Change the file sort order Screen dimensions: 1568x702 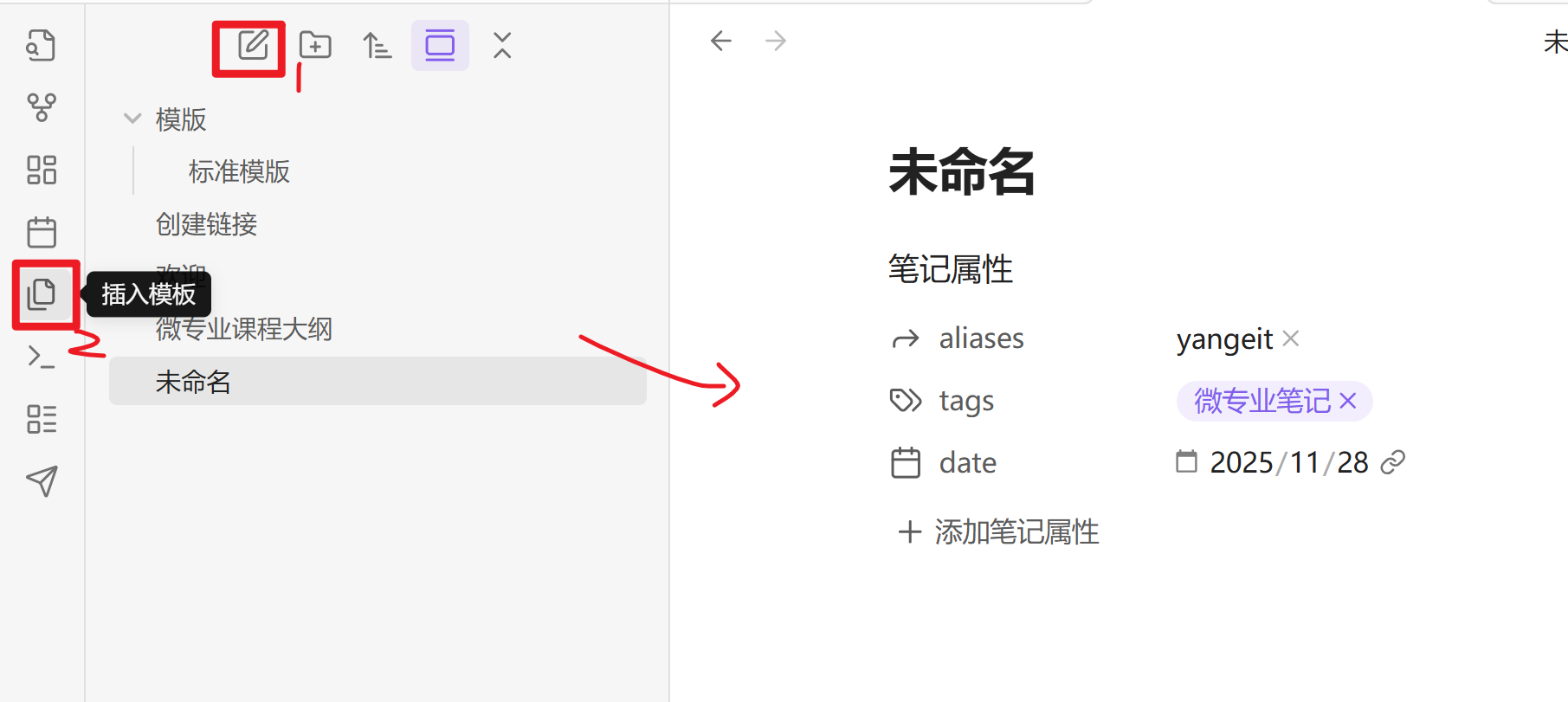377,45
